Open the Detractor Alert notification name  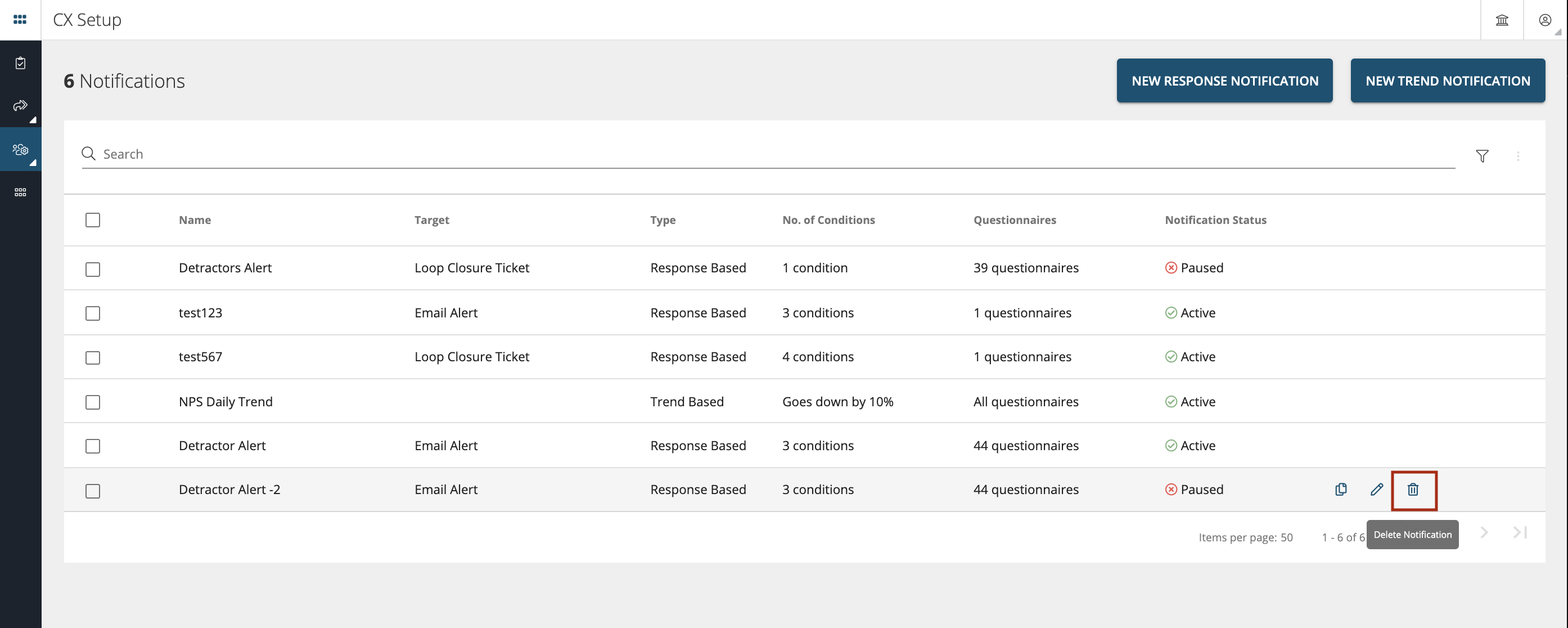coord(222,445)
